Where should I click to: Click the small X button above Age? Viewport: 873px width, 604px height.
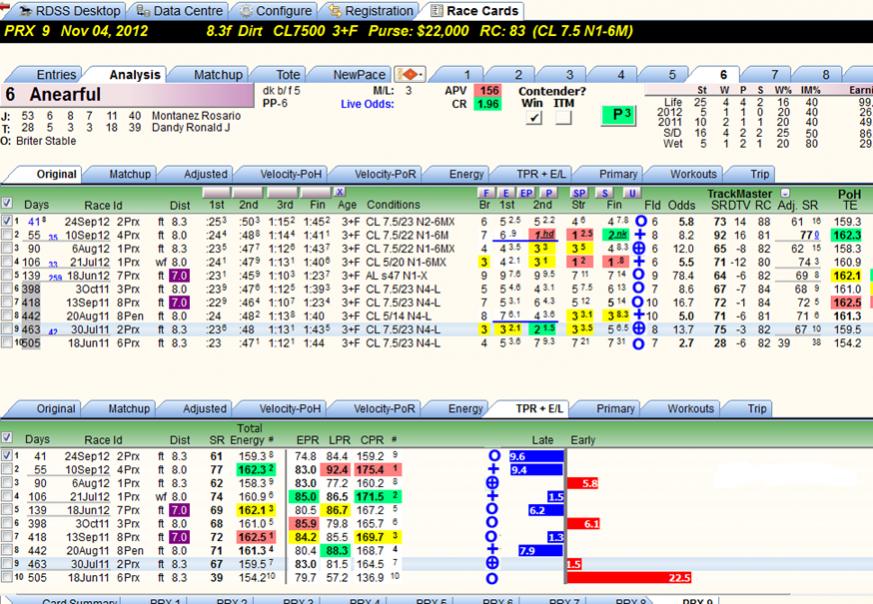coord(340,192)
